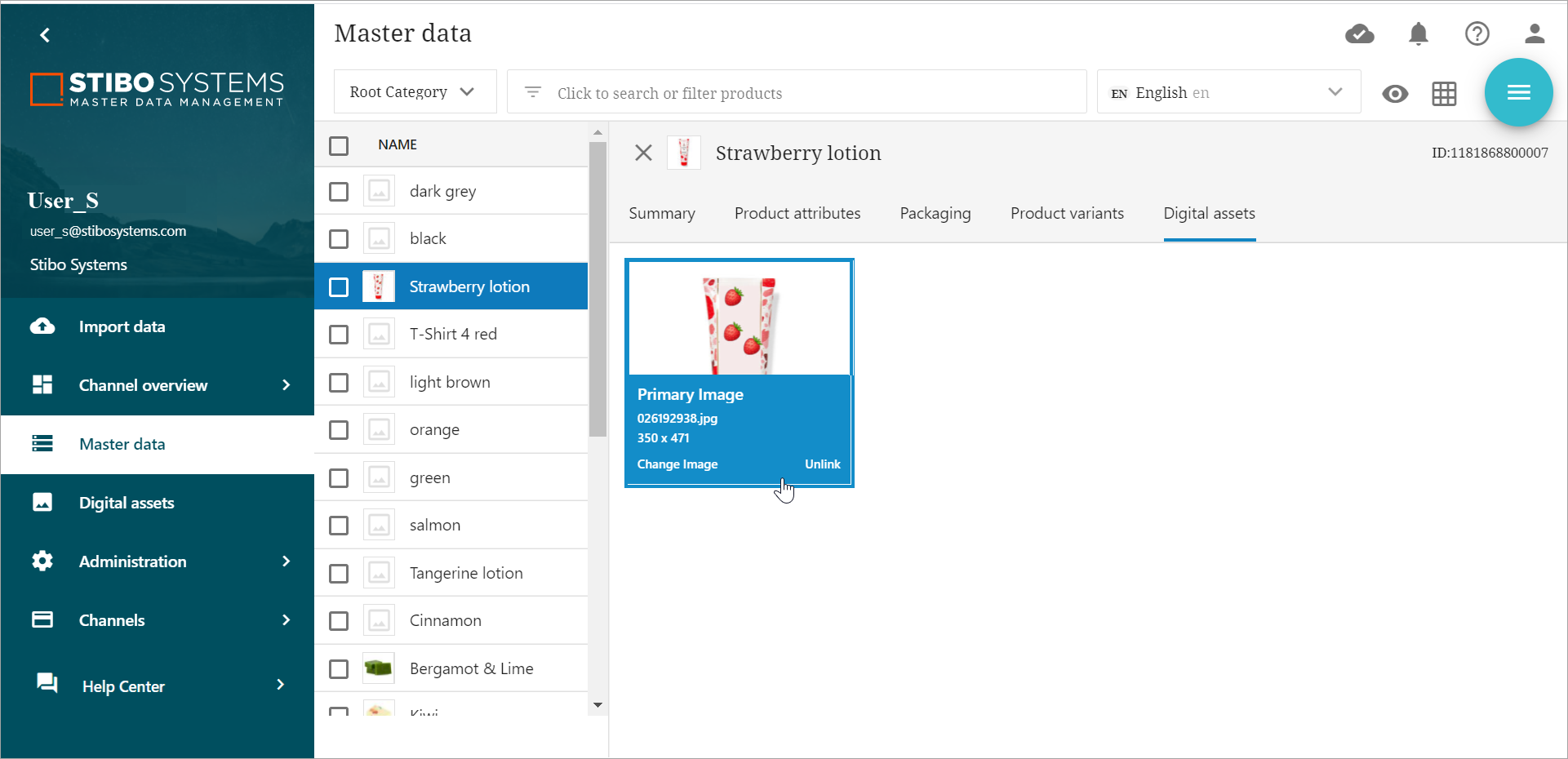Tick the select-all checkbox beside NAME
The width and height of the screenshot is (1568, 759).
[x=339, y=145]
